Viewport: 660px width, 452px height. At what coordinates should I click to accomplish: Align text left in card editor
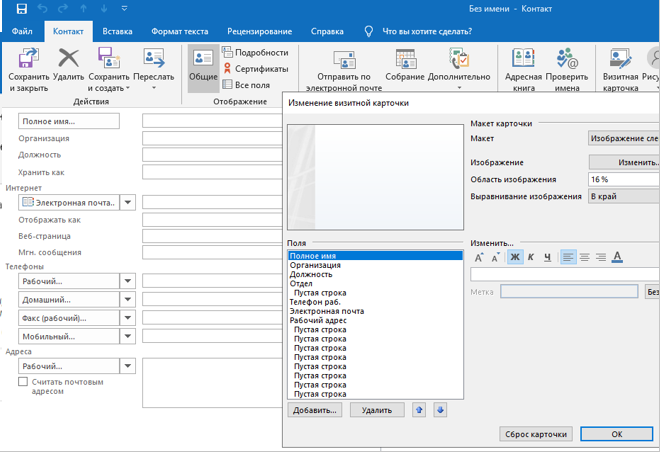[x=568, y=257]
